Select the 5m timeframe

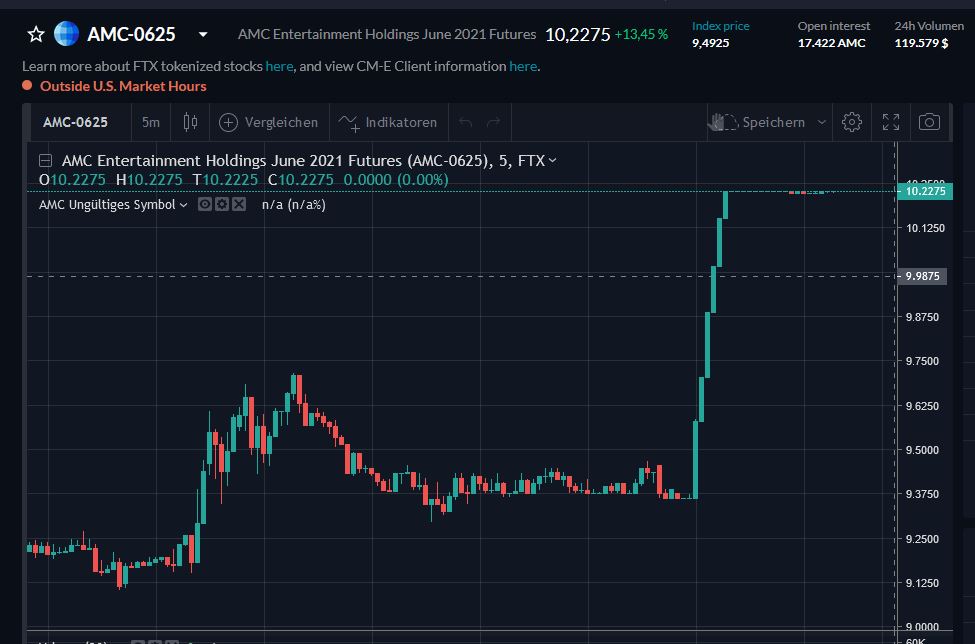pos(150,121)
